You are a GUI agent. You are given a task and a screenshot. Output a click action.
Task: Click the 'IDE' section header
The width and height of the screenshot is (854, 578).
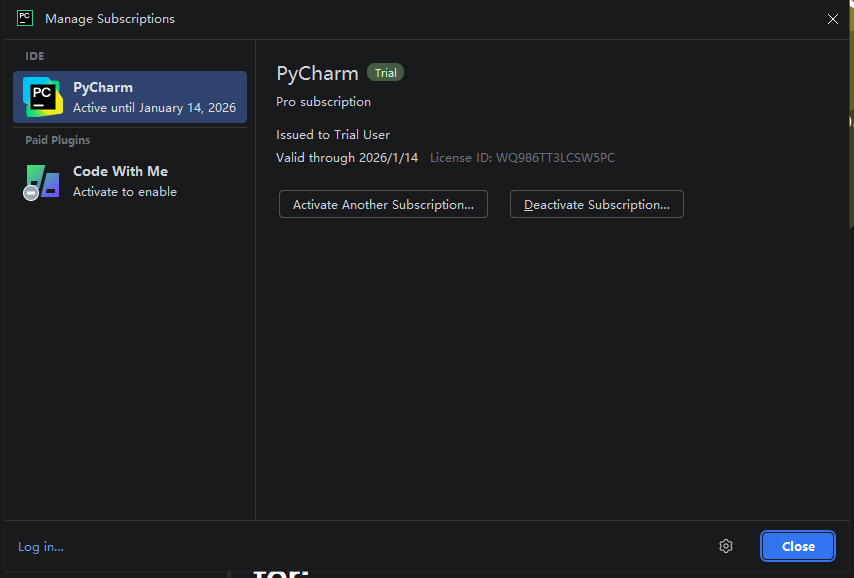coord(35,56)
